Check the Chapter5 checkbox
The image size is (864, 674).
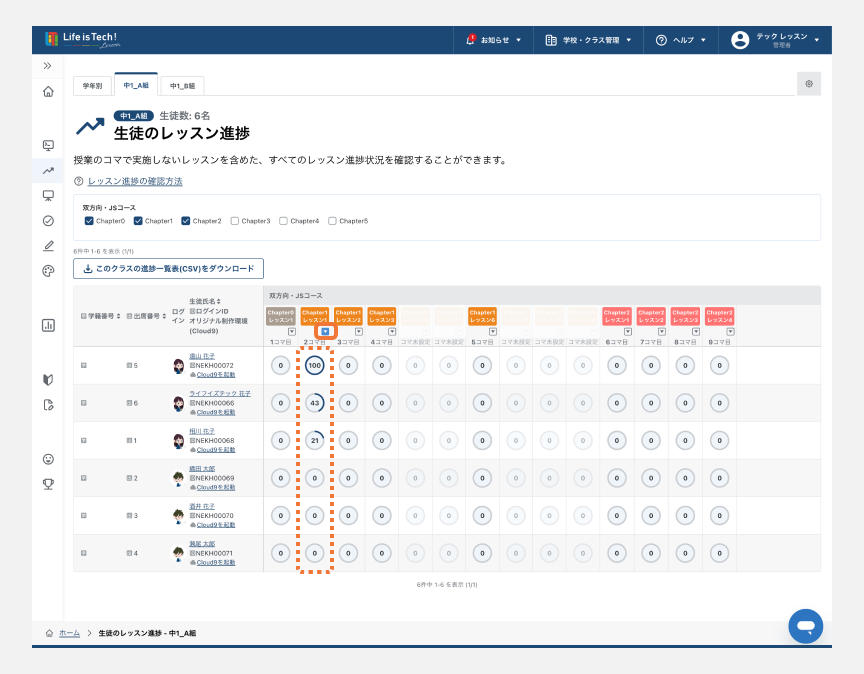tap(333, 221)
